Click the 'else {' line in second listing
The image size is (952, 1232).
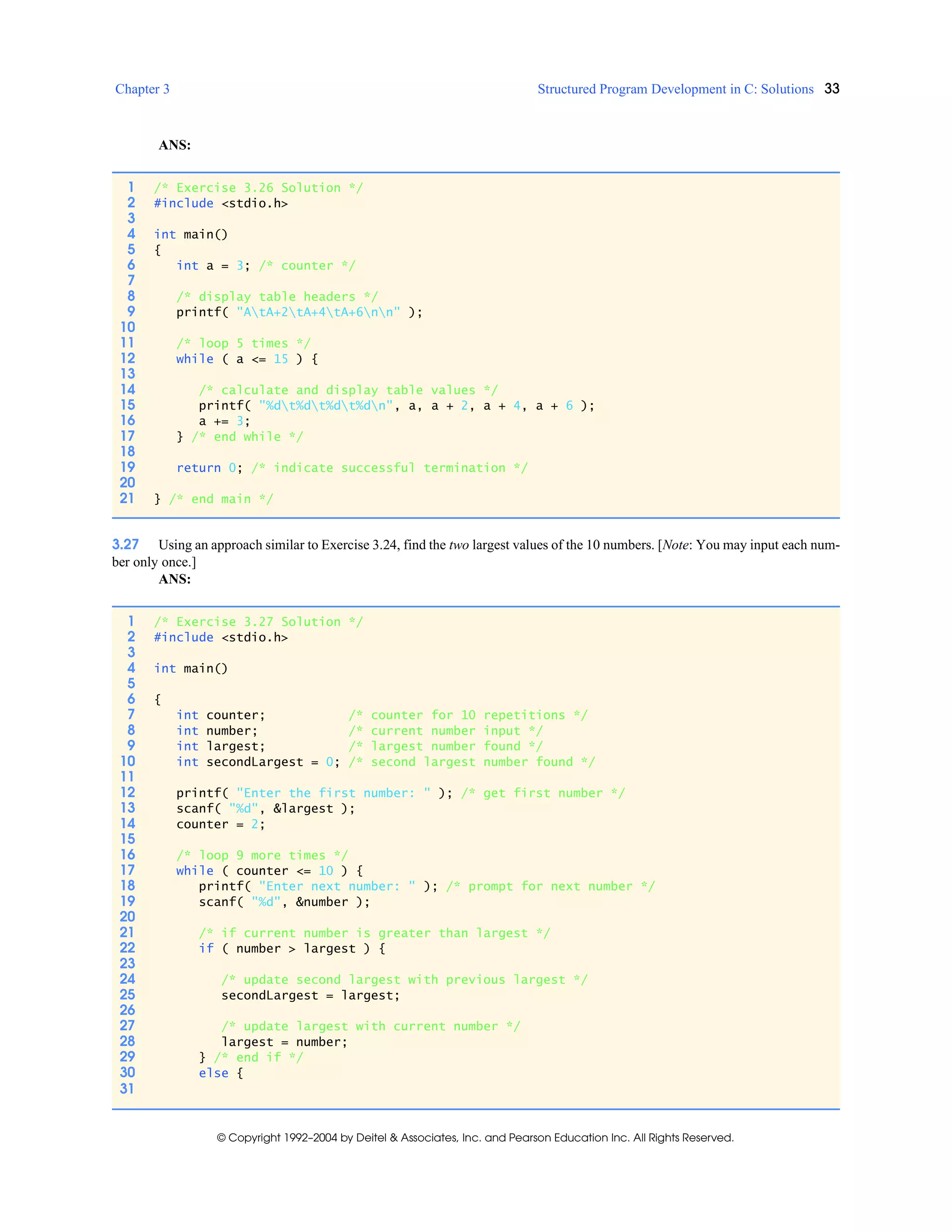(x=220, y=1073)
